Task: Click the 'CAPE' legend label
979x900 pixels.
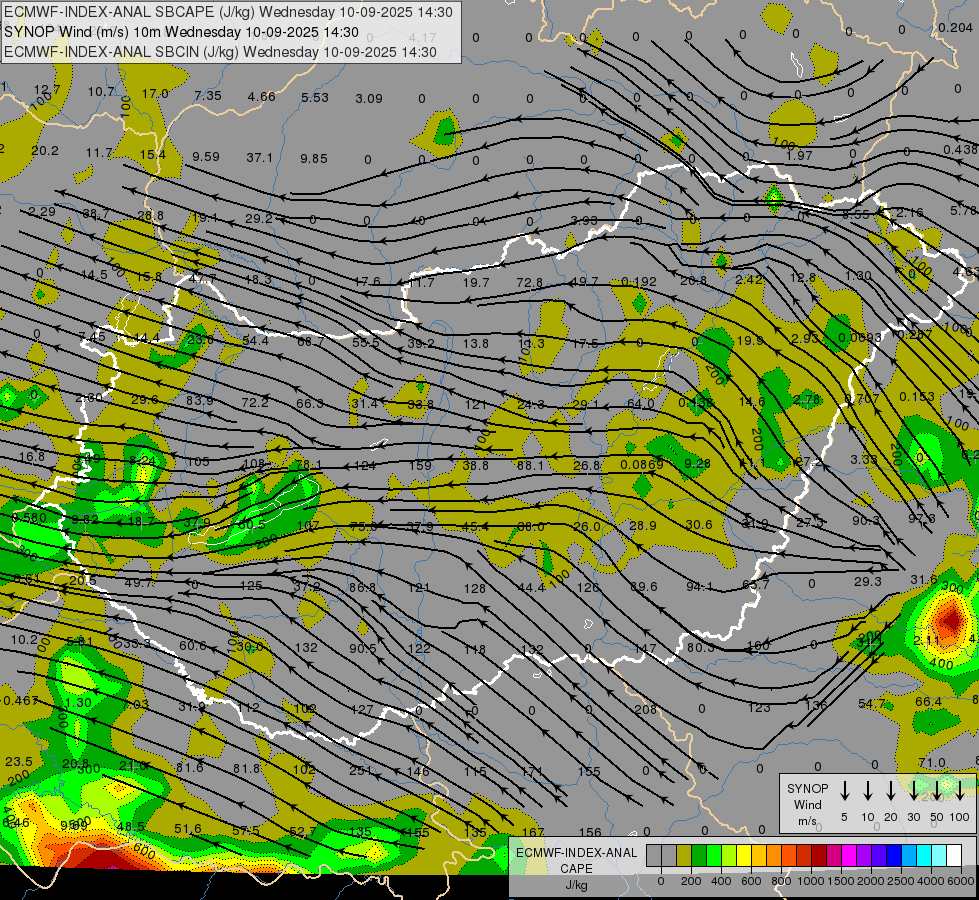Action: (576, 868)
